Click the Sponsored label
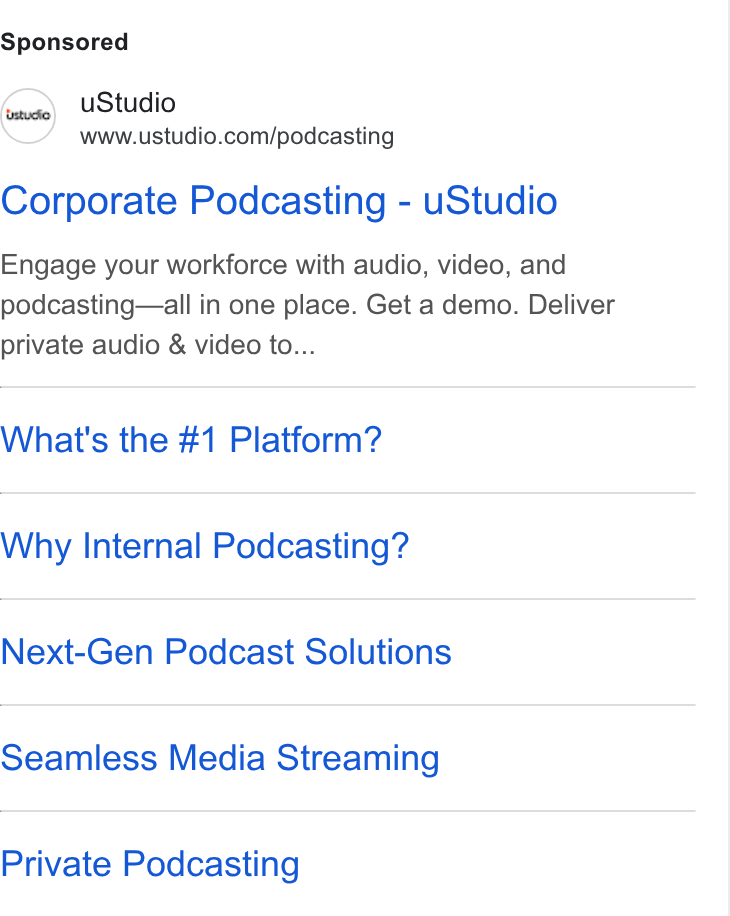 pyautogui.click(x=64, y=42)
